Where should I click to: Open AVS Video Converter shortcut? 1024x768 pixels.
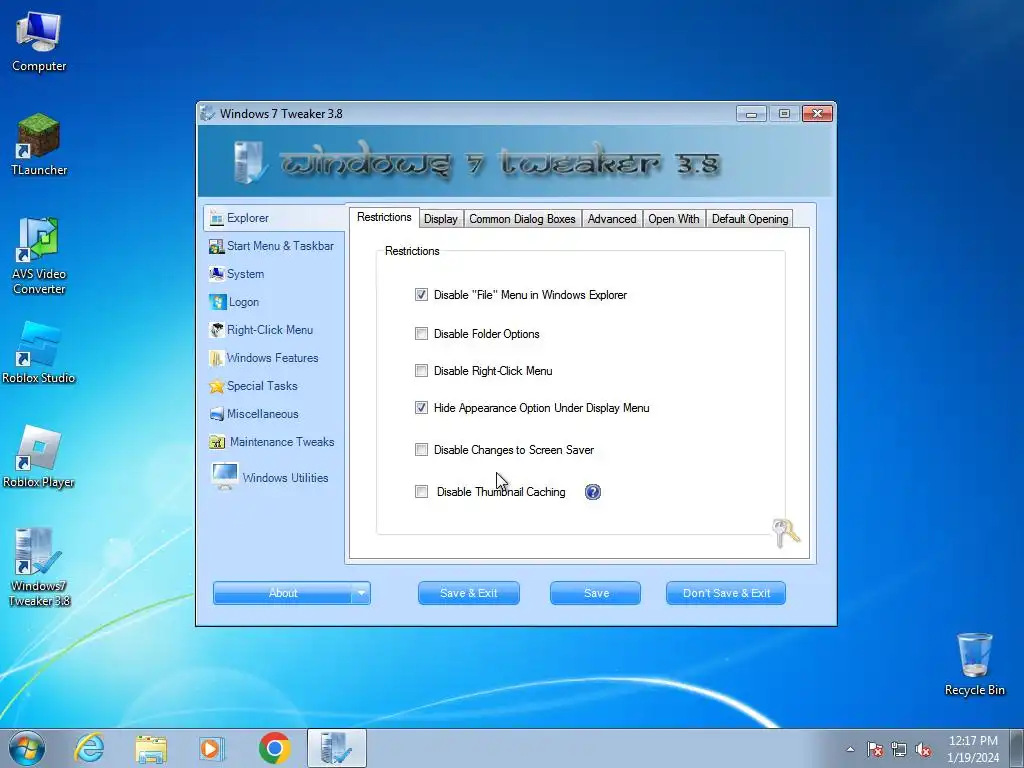pos(39,256)
